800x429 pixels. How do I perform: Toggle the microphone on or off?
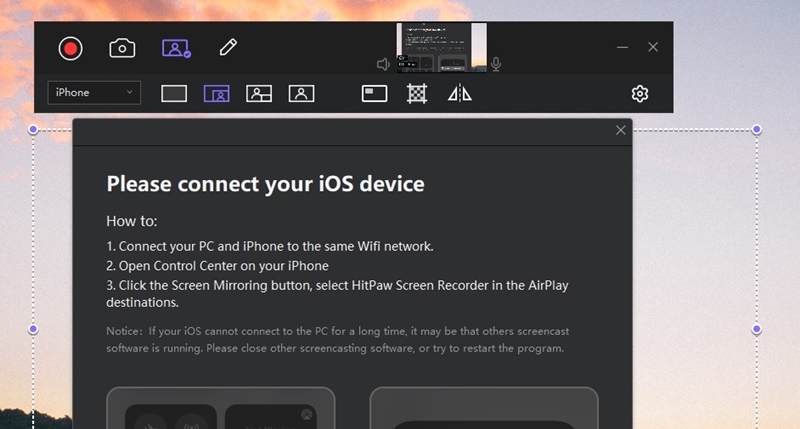[x=496, y=65]
